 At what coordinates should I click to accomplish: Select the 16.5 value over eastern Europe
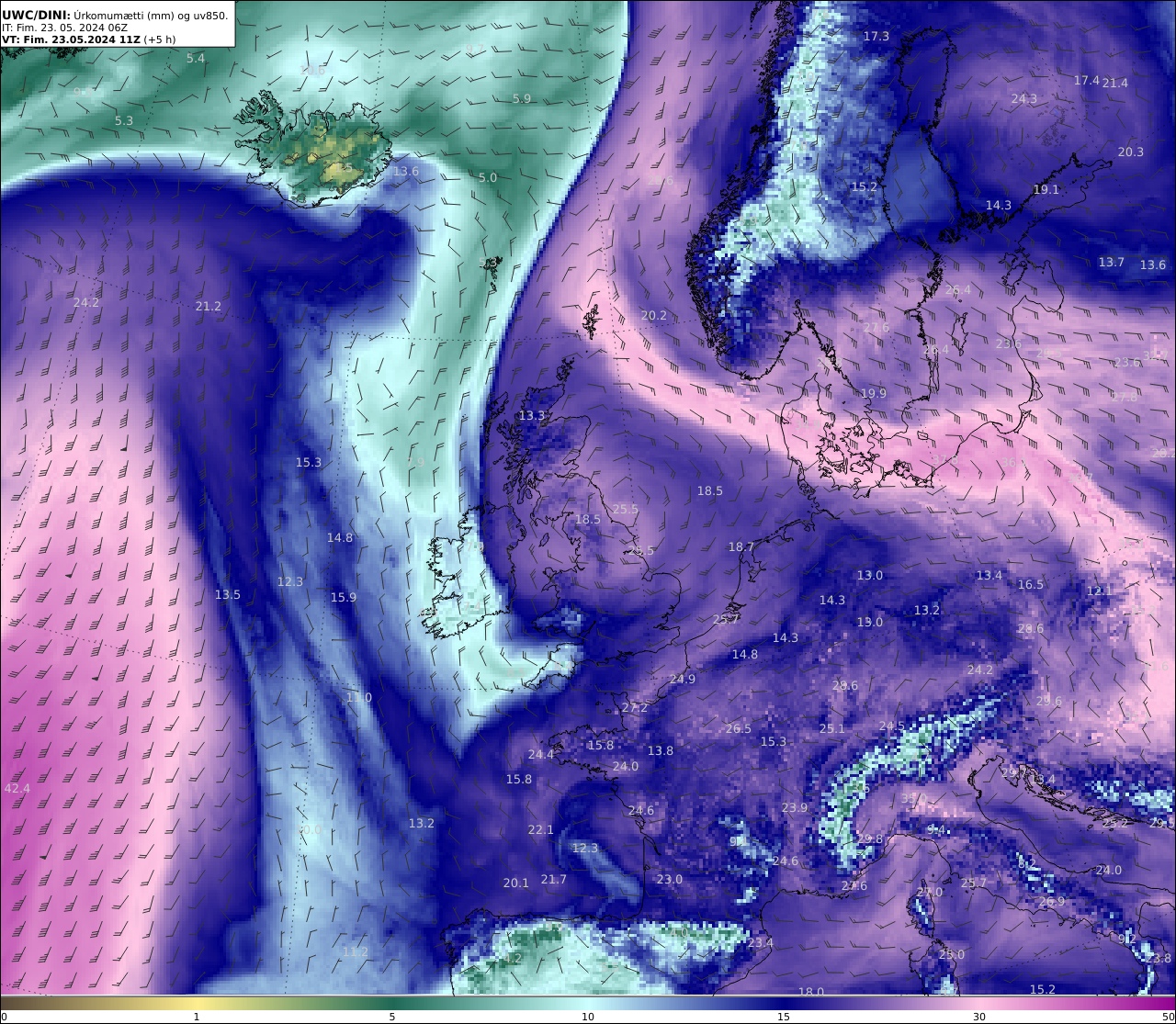[x=1031, y=585]
